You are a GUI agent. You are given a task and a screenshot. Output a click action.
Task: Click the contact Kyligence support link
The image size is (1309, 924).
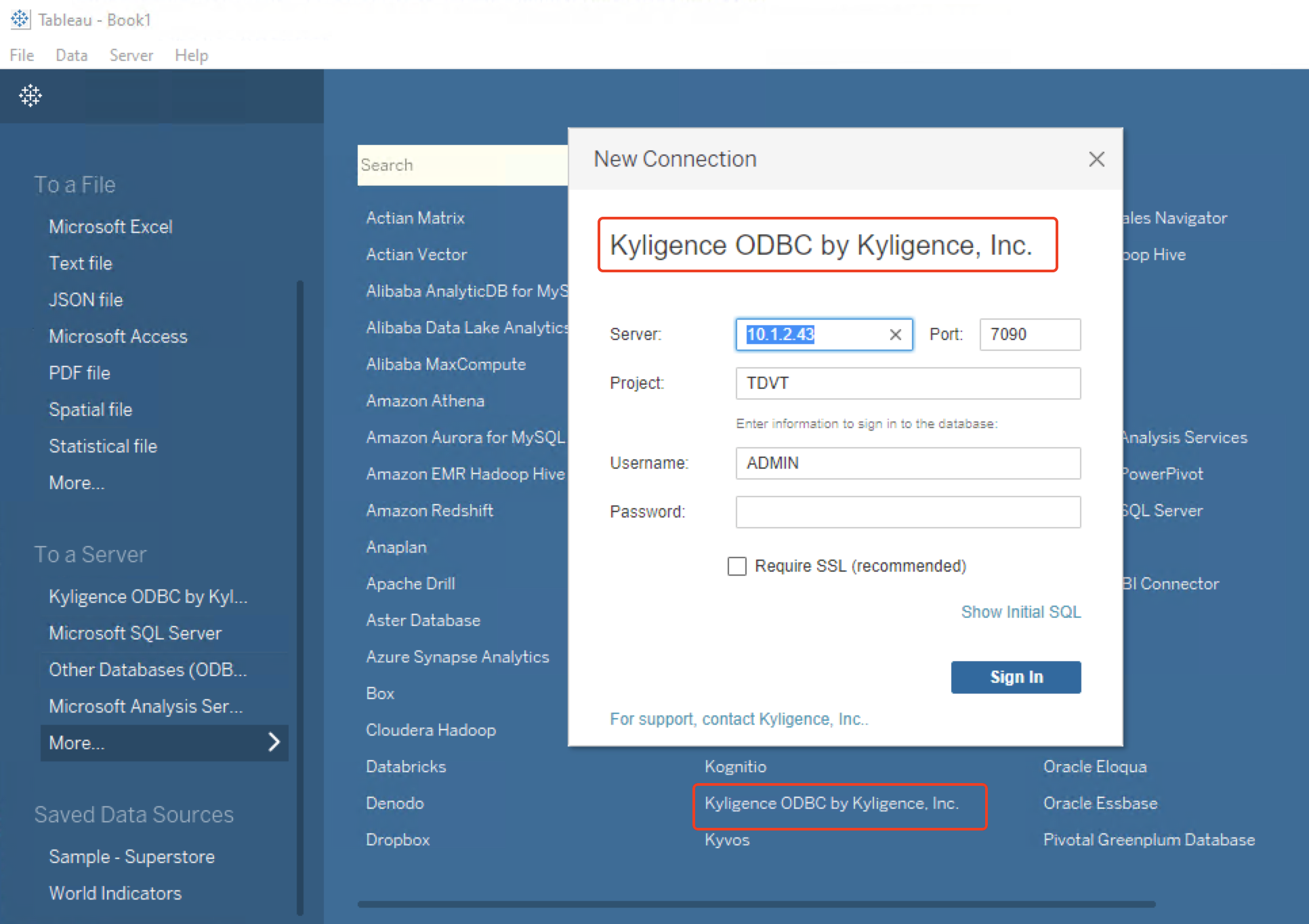(x=739, y=719)
